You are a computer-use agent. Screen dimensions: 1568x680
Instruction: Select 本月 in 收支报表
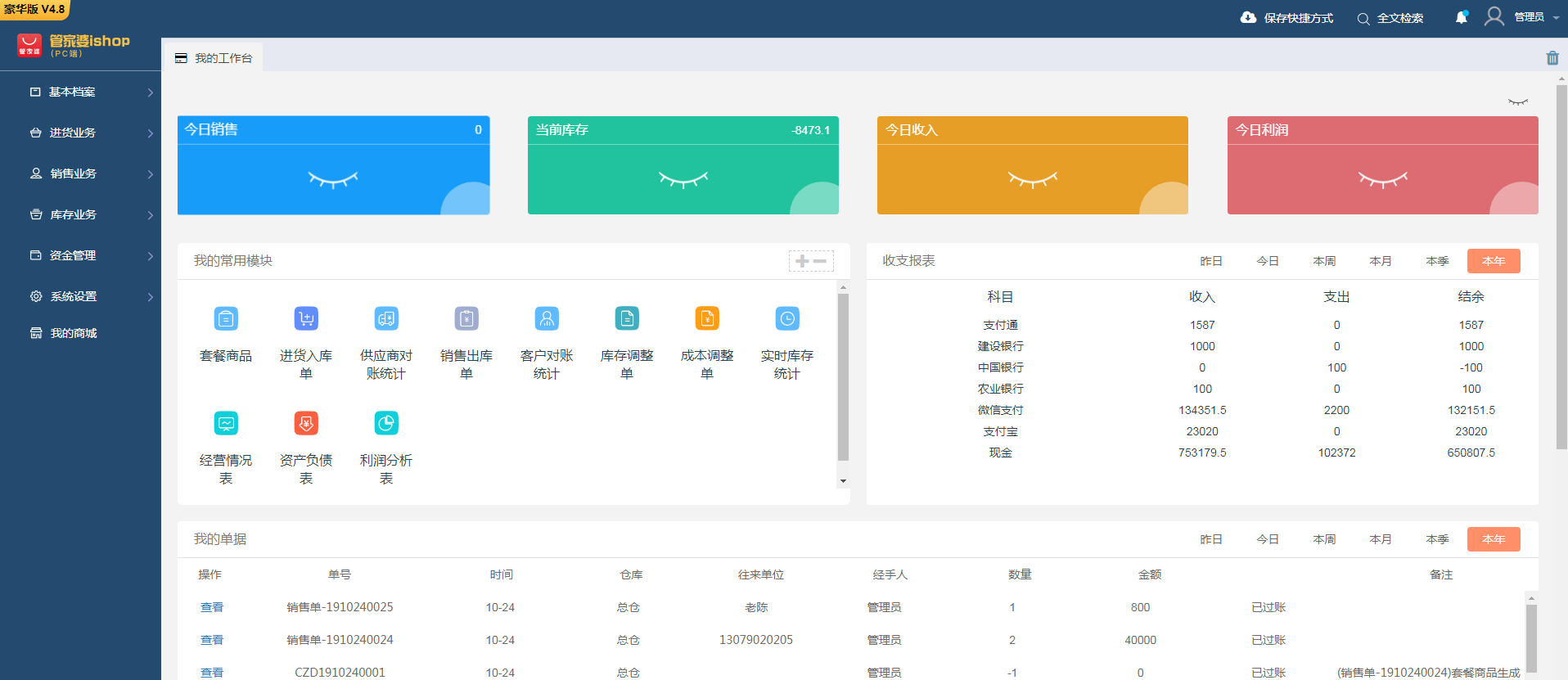click(x=1381, y=261)
